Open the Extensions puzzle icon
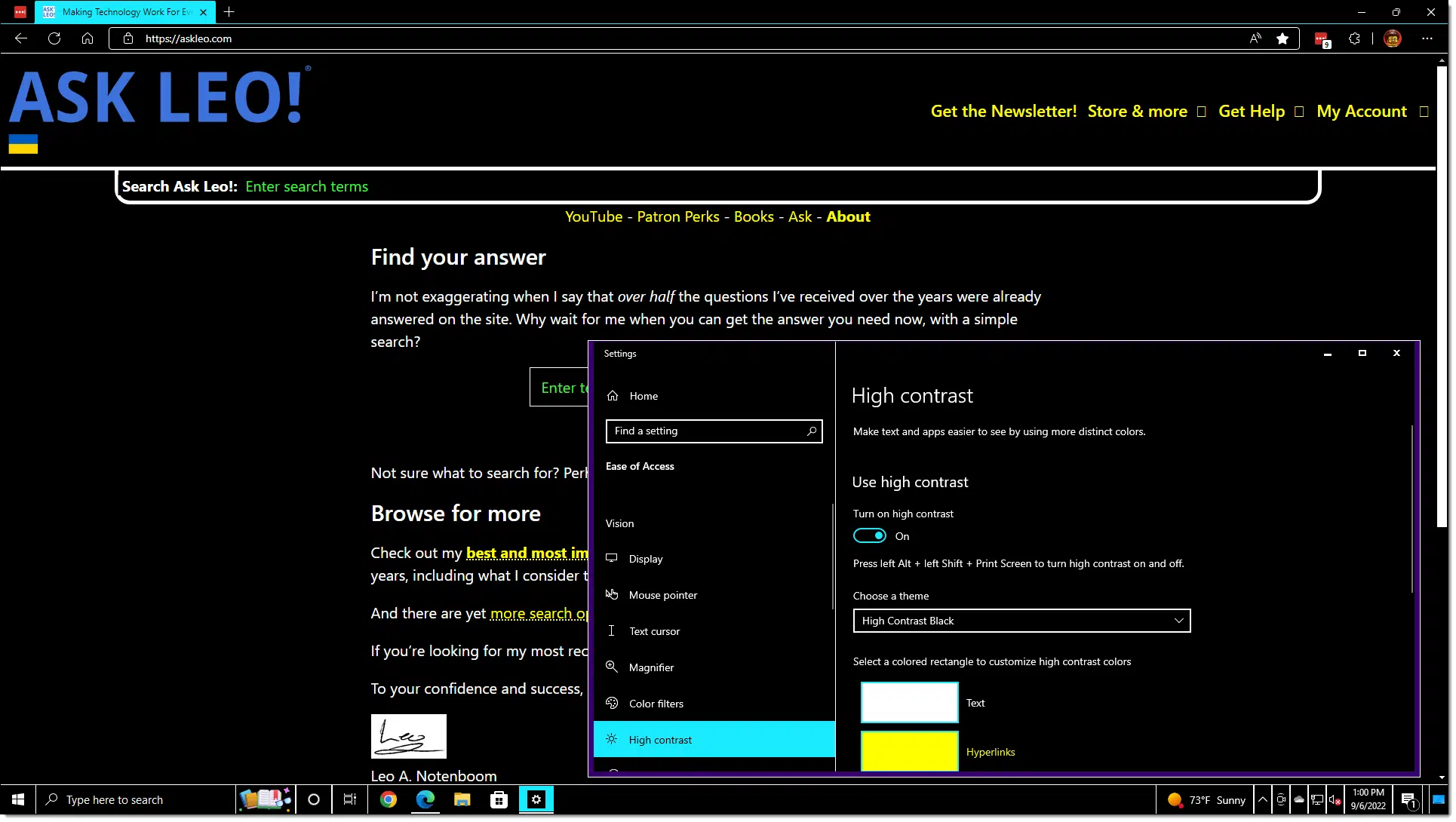1456x822 pixels. click(x=1355, y=38)
